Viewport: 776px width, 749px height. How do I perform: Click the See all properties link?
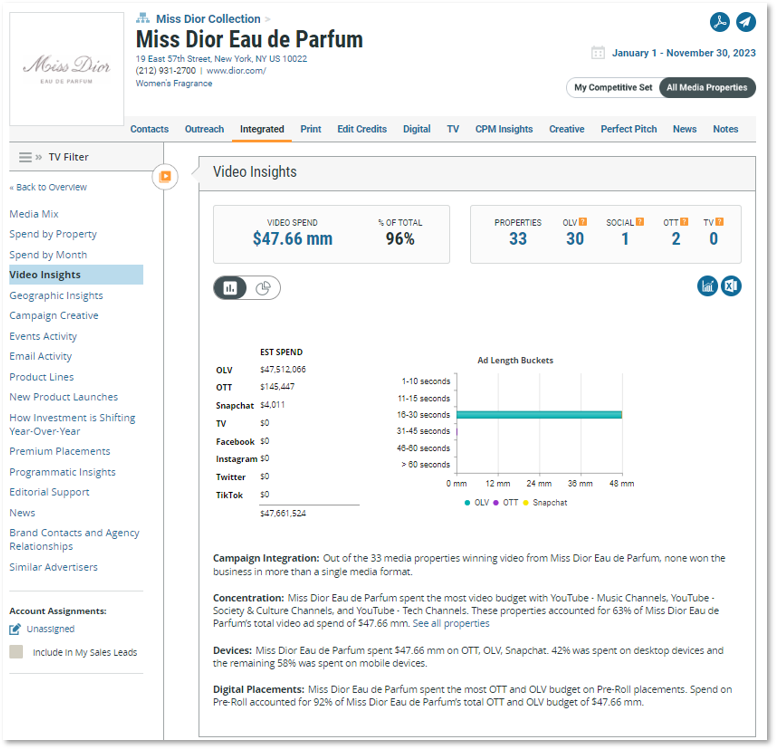click(x=451, y=623)
